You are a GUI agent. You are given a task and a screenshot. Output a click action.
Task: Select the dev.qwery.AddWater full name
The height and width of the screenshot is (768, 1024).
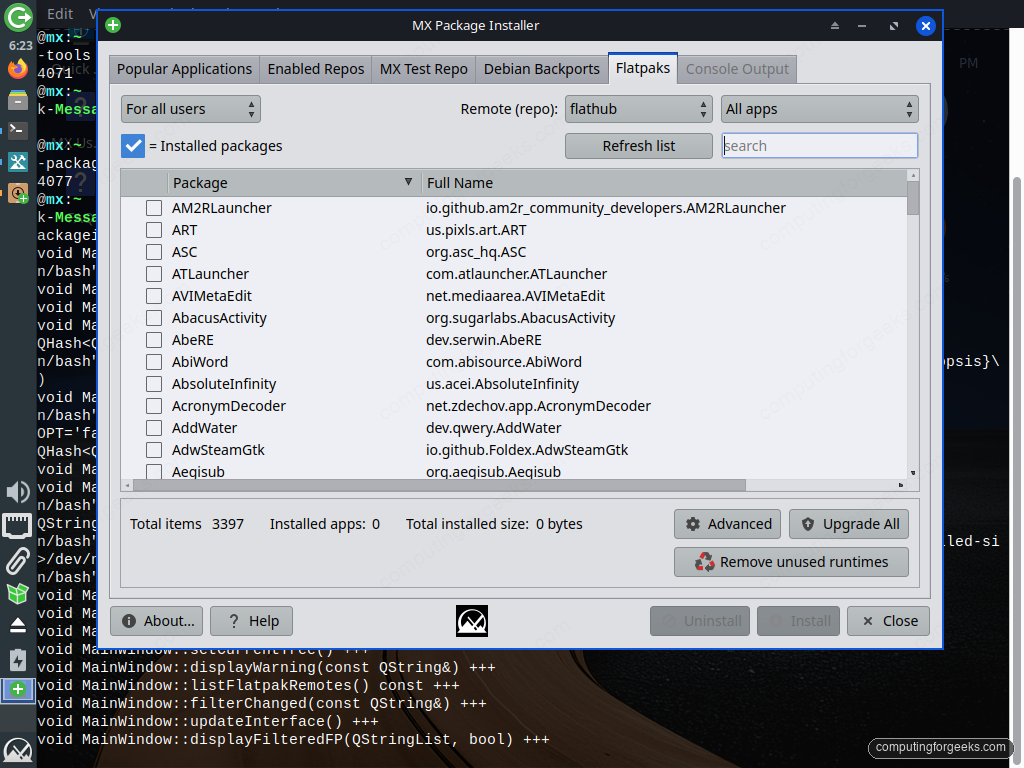click(x=493, y=428)
